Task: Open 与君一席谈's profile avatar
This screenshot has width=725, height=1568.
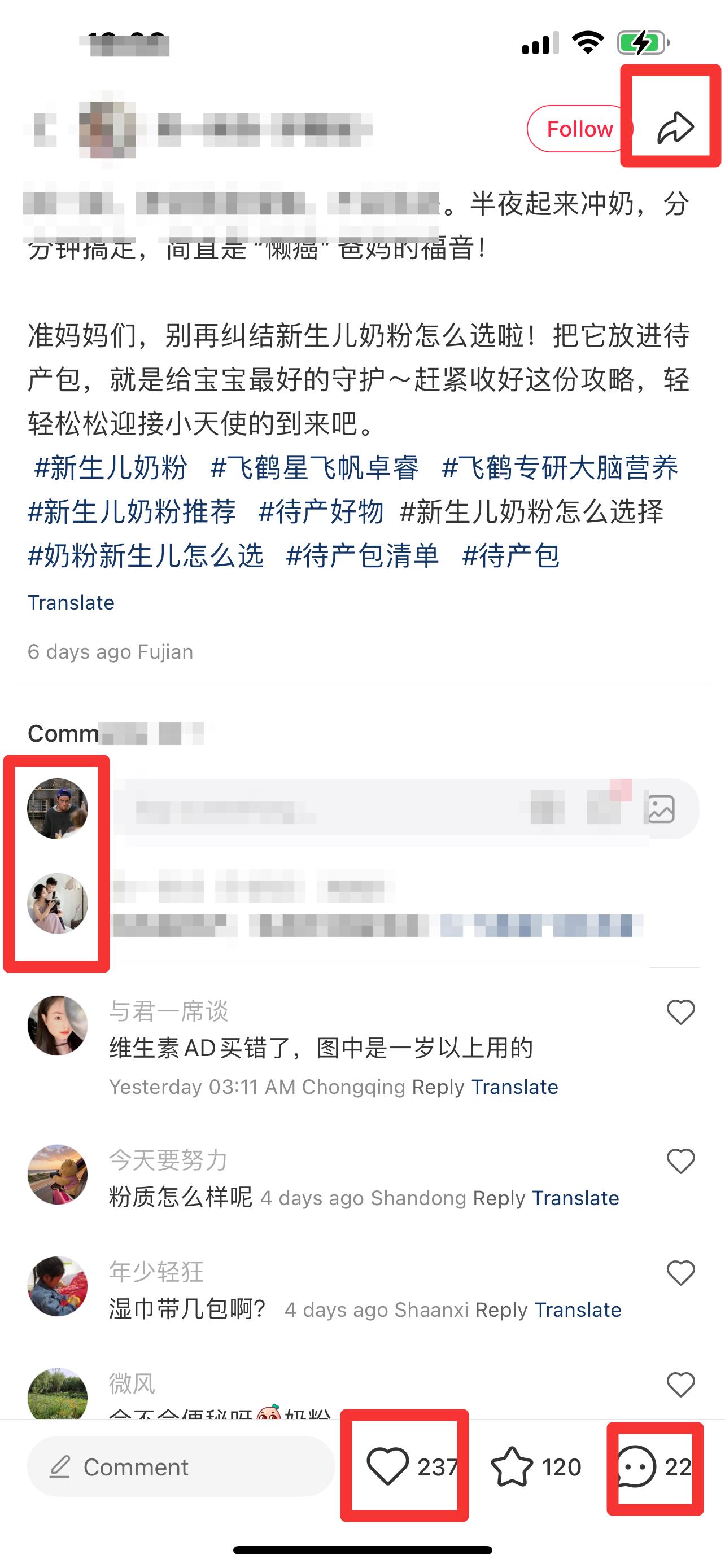Action: [57, 1026]
